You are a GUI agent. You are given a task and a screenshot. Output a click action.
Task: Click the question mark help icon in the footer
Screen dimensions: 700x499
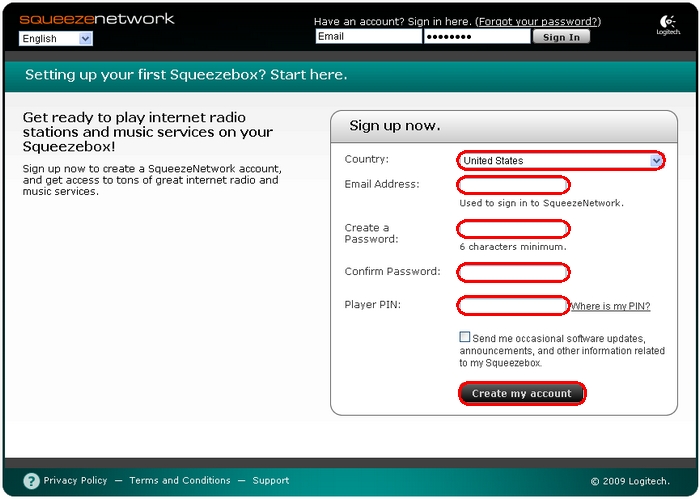31,481
